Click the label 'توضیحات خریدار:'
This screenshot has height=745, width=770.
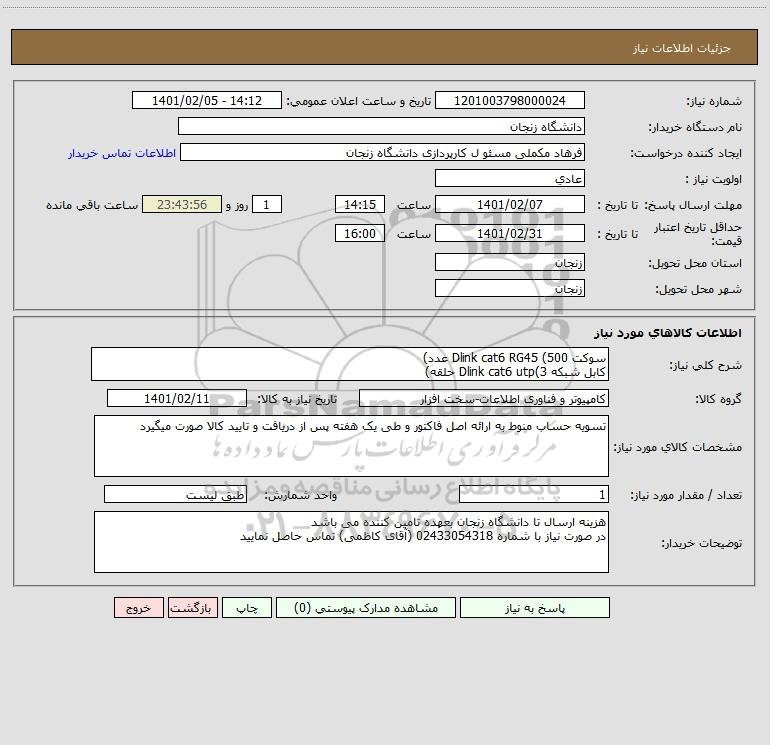(701, 543)
